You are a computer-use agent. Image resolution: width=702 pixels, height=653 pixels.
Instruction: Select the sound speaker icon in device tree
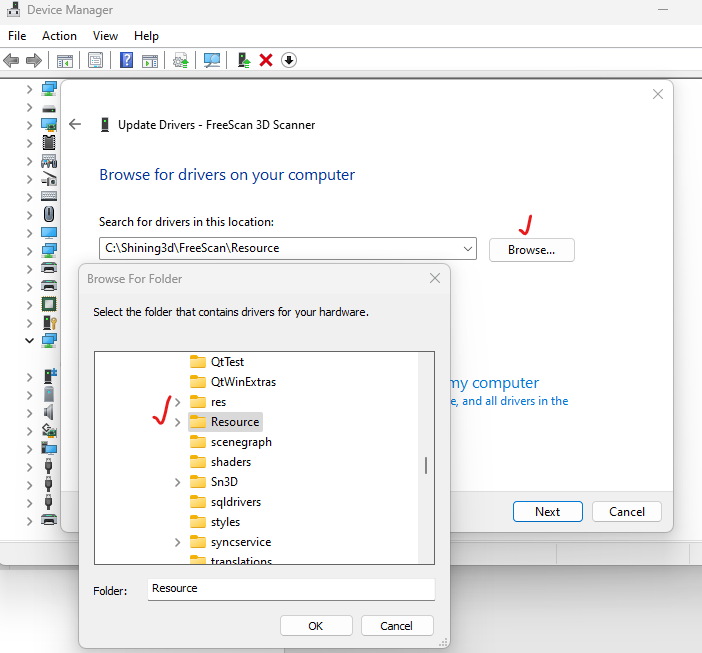[x=49, y=413]
